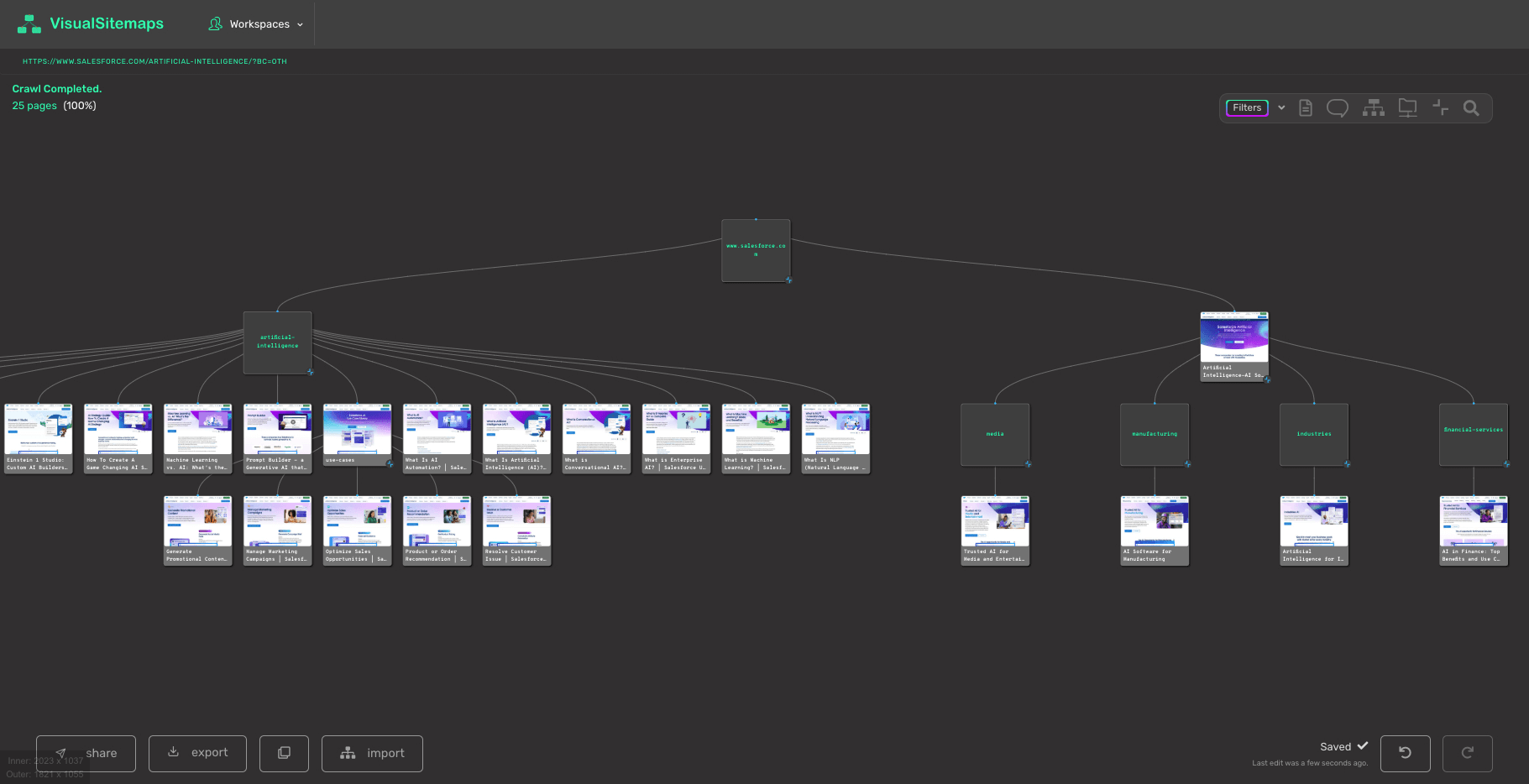The height and width of the screenshot is (784, 1529).
Task: Open AI Software for Manufacturing thumbnail
Action: click(1155, 530)
